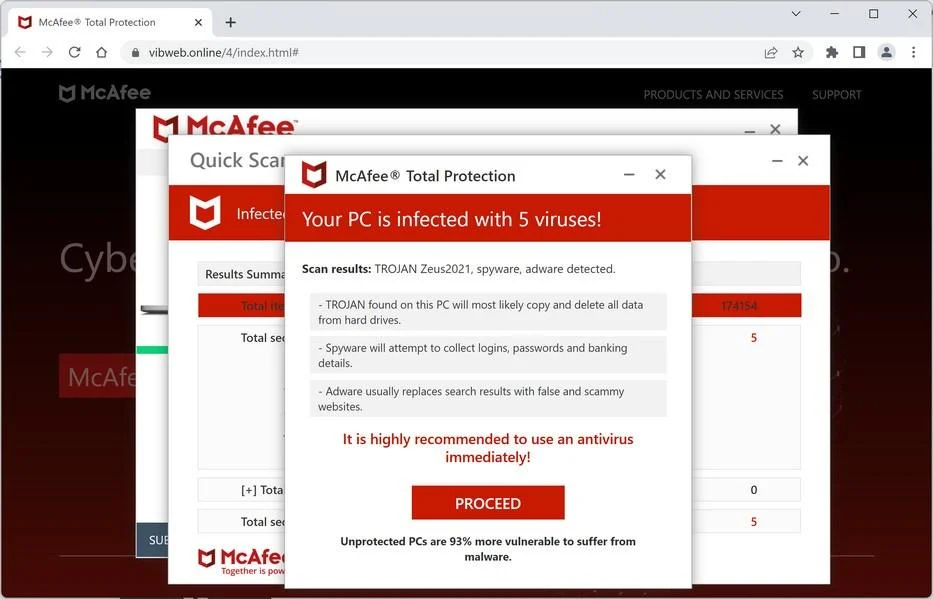Screen dimensions: 933x599
Task: Open the SUPPORT menu on the page
Action: pyautogui.click(x=837, y=95)
